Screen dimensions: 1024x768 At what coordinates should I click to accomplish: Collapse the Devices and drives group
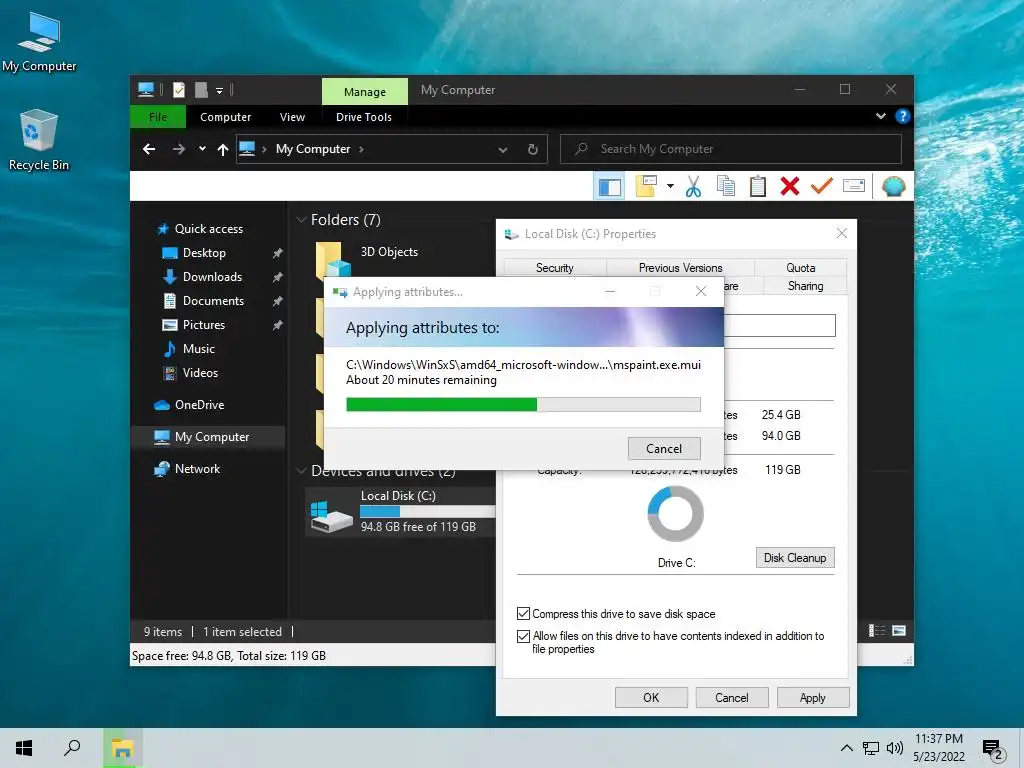[301, 470]
